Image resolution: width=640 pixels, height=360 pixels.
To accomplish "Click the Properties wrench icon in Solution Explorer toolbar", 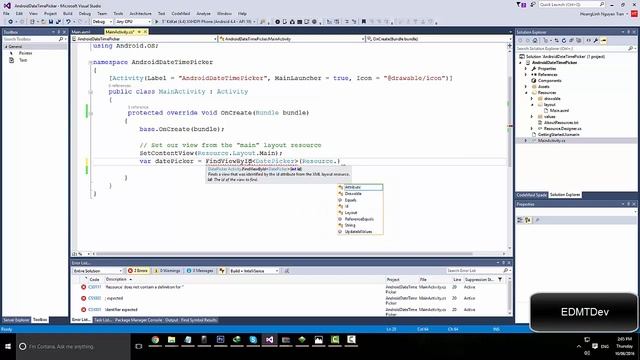I will coord(596,40).
